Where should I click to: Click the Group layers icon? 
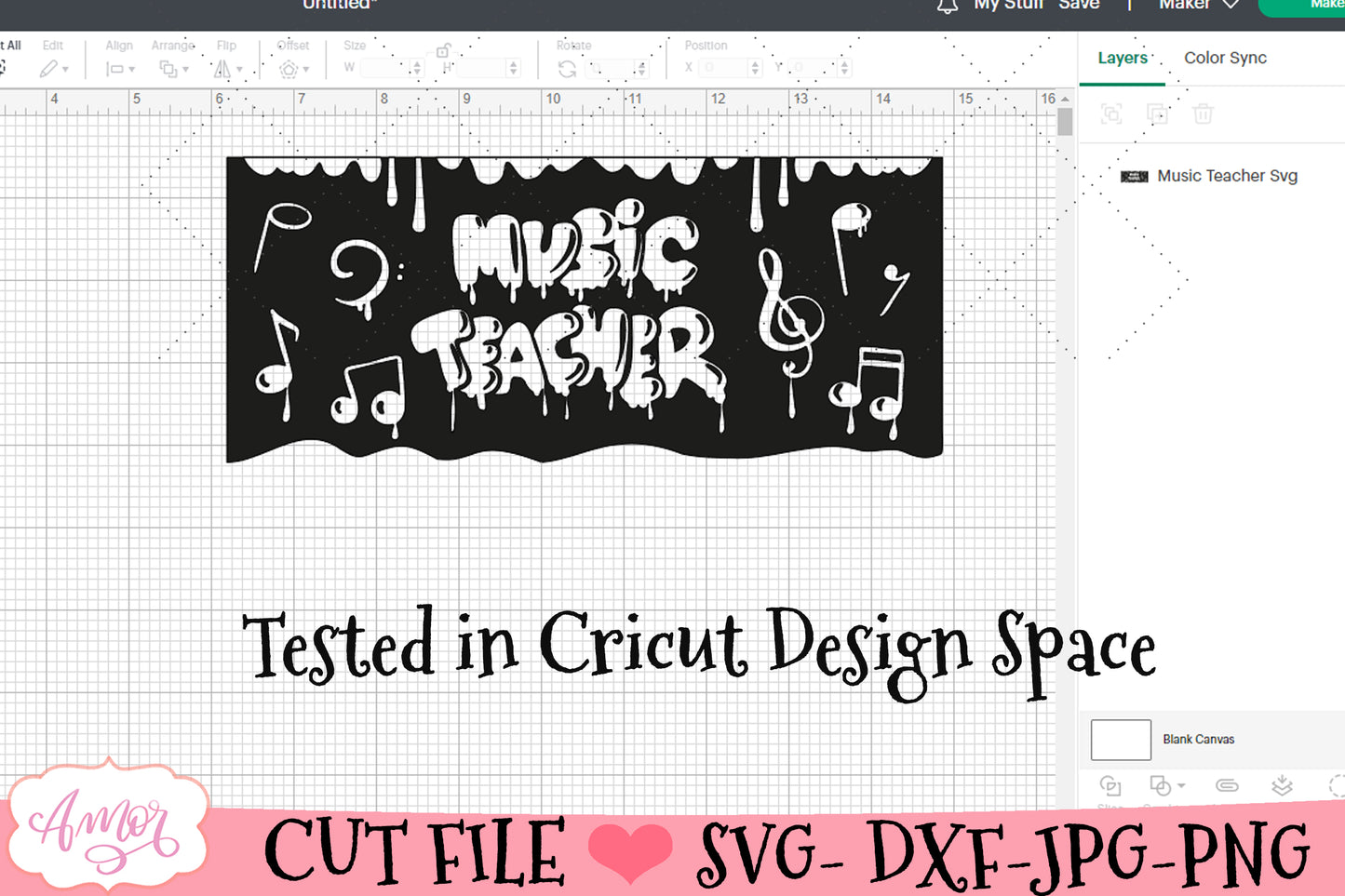point(1110,114)
